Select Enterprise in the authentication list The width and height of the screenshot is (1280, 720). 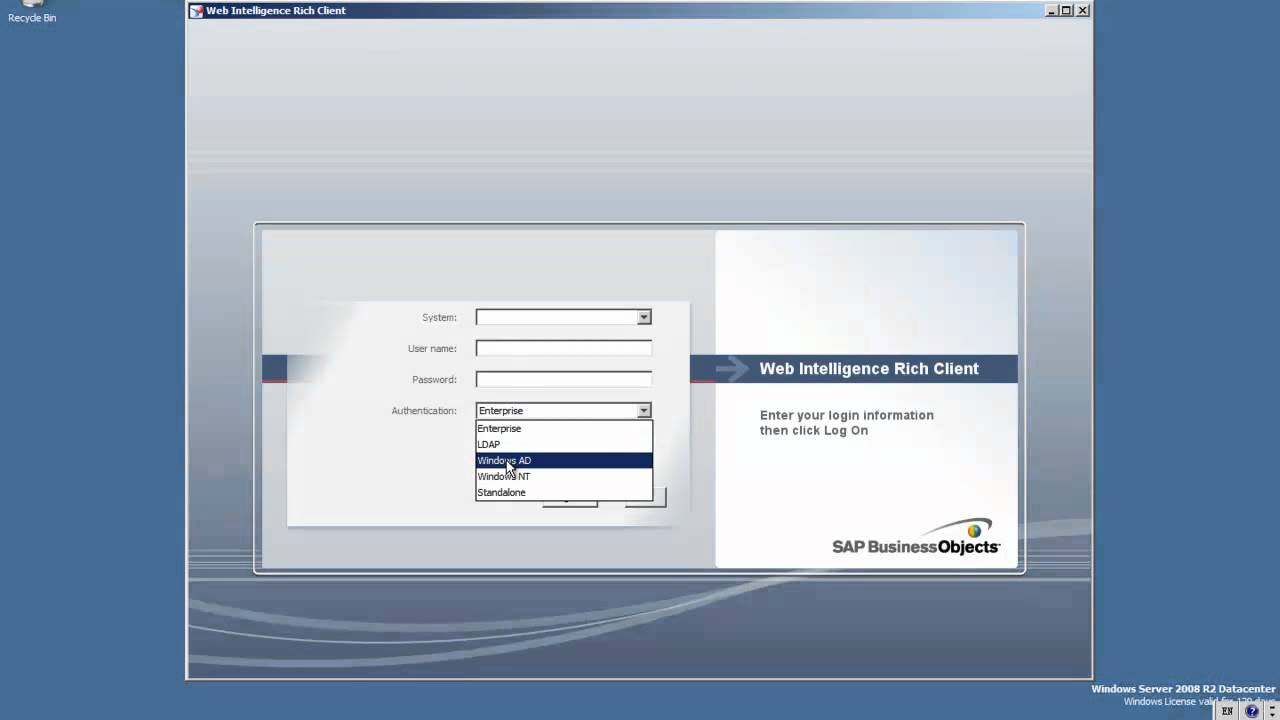coord(564,428)
